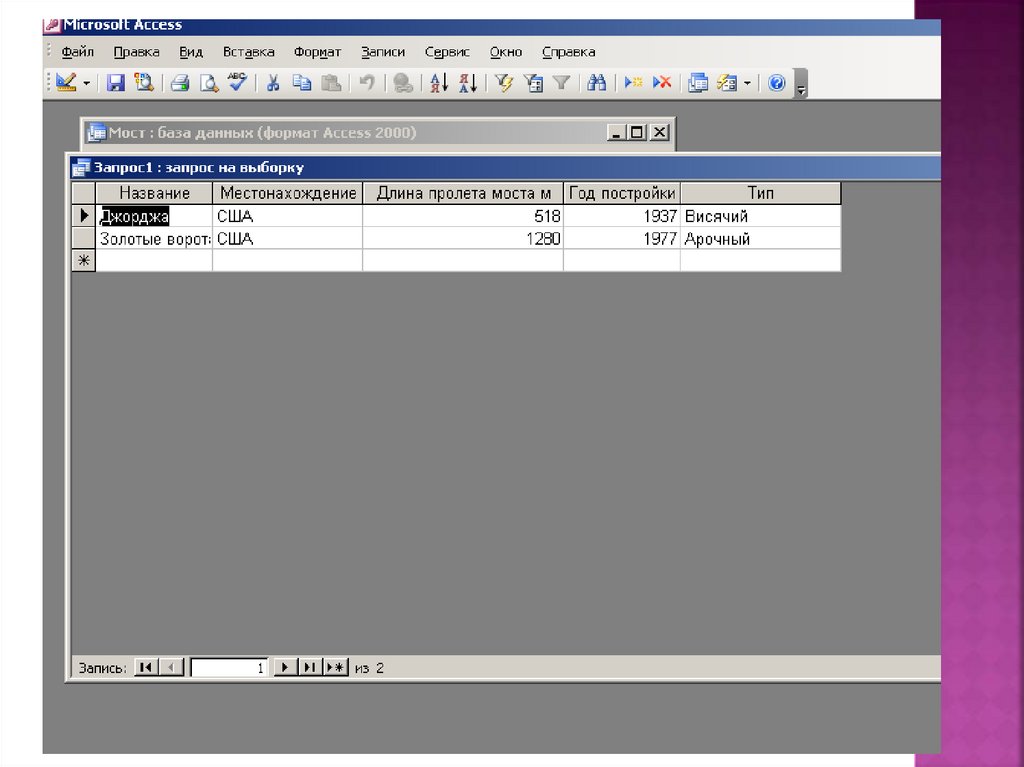Sort records ascending
This screenshot has width=1024, height=767.
[x=438, y=83]
